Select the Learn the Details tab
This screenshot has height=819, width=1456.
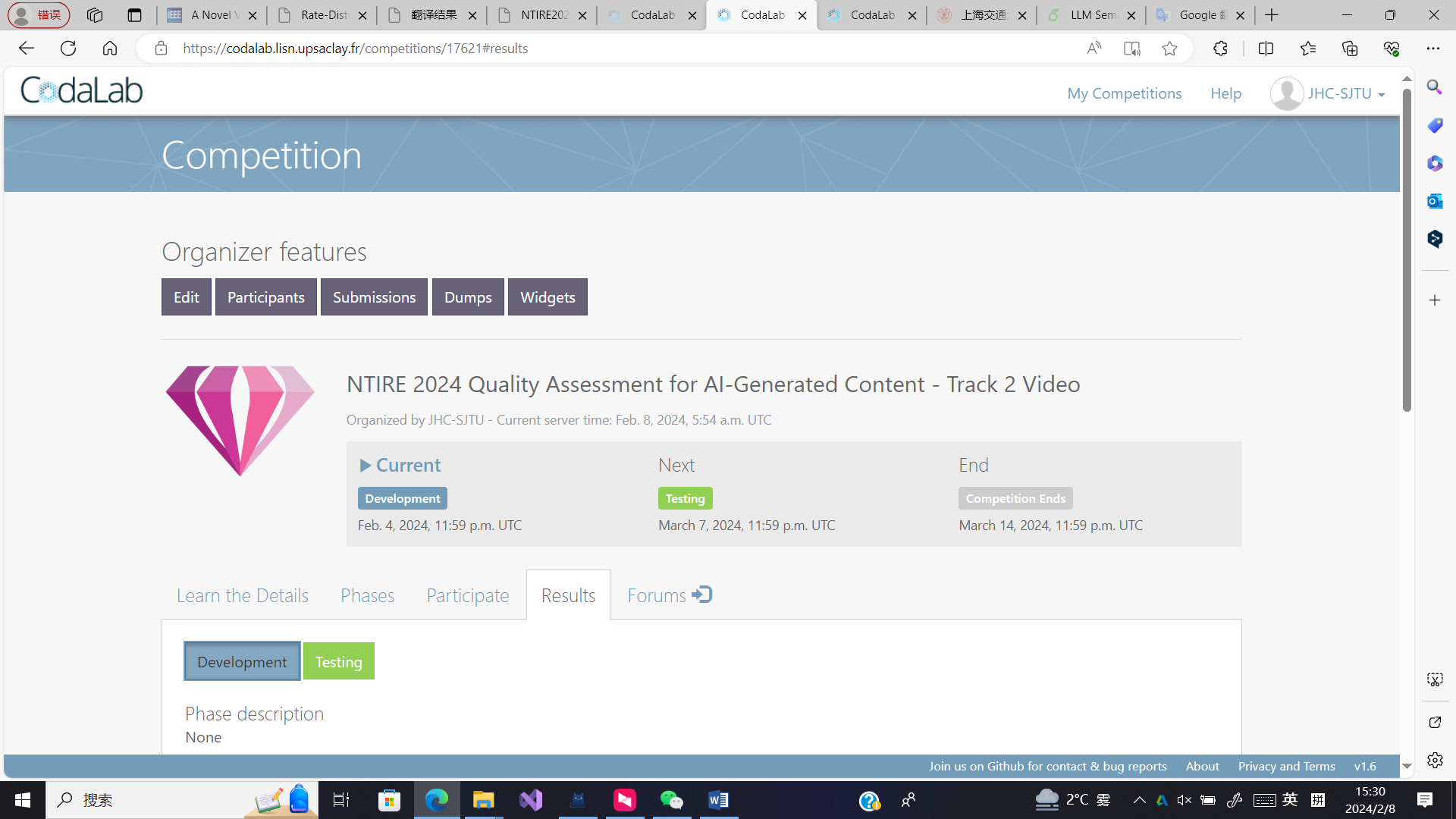point(242,594)
